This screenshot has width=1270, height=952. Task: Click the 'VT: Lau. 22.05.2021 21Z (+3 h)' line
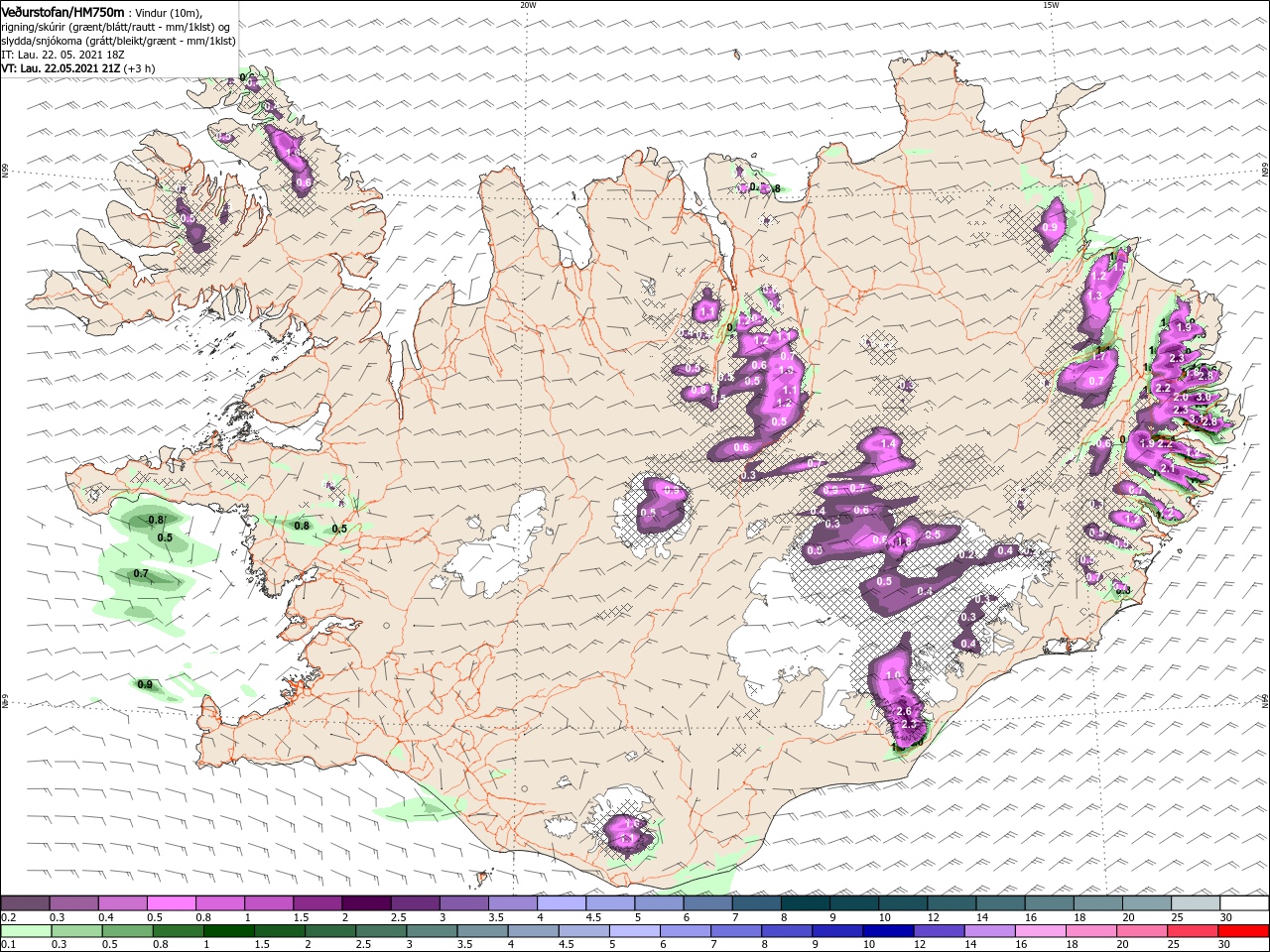(78, 68)
